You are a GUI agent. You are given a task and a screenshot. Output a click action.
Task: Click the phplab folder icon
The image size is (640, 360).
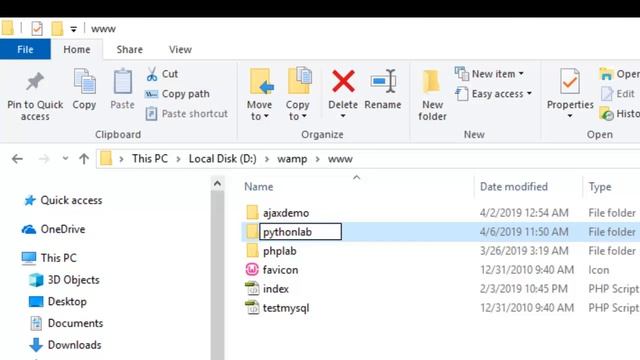(x=252, y=250)
